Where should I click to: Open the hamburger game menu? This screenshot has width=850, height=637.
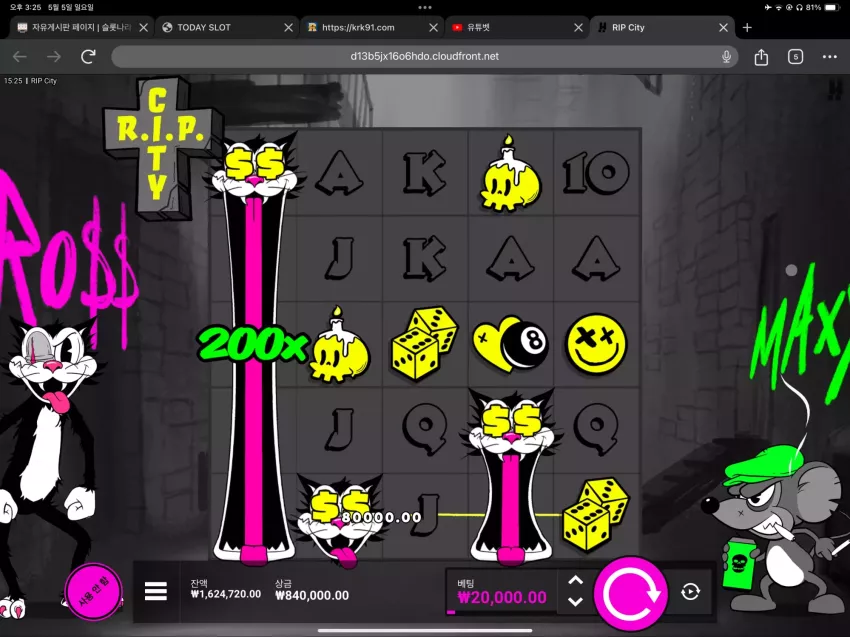tap(156, 591)
